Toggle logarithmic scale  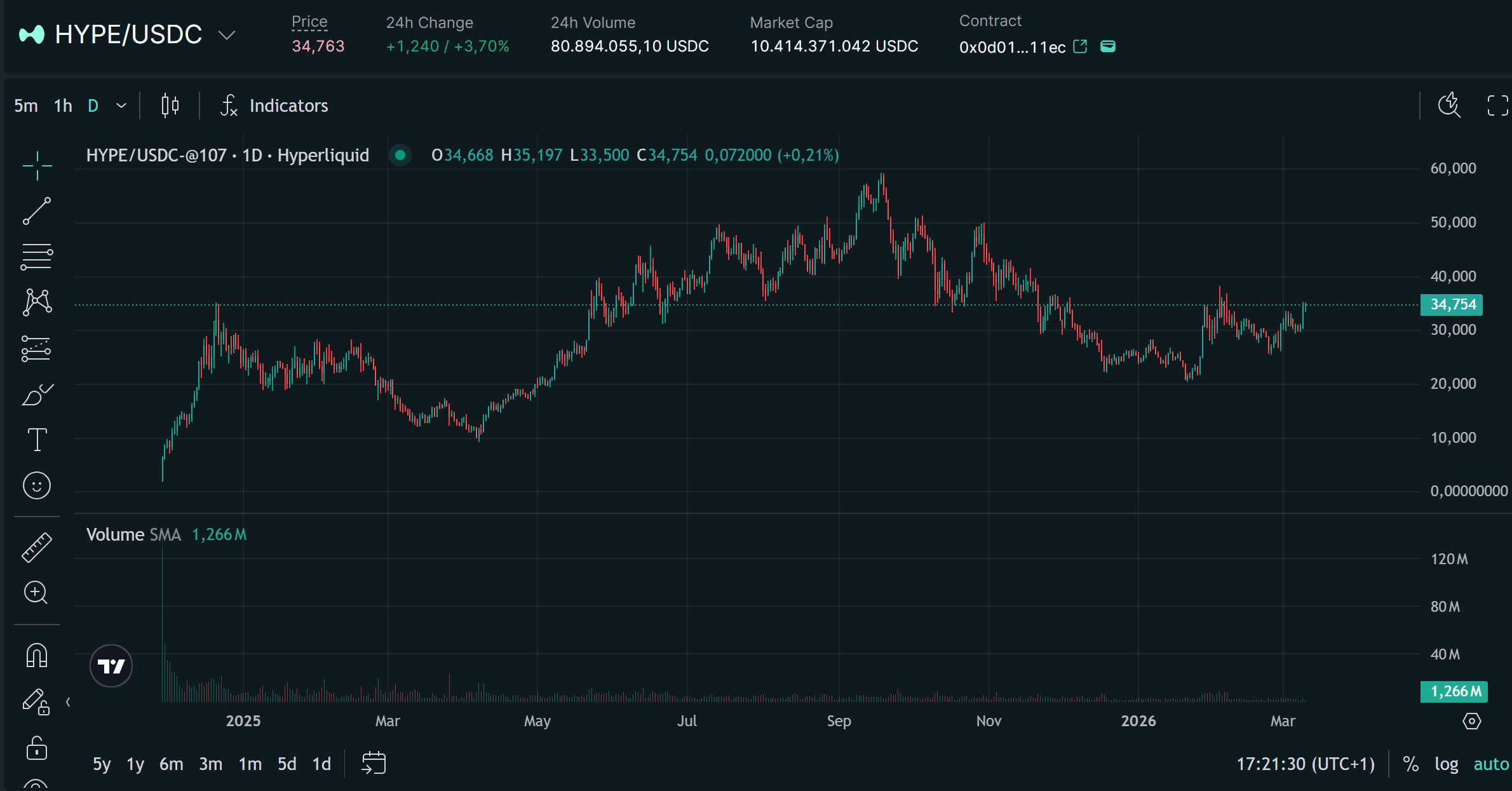[x=1446, y=764]
